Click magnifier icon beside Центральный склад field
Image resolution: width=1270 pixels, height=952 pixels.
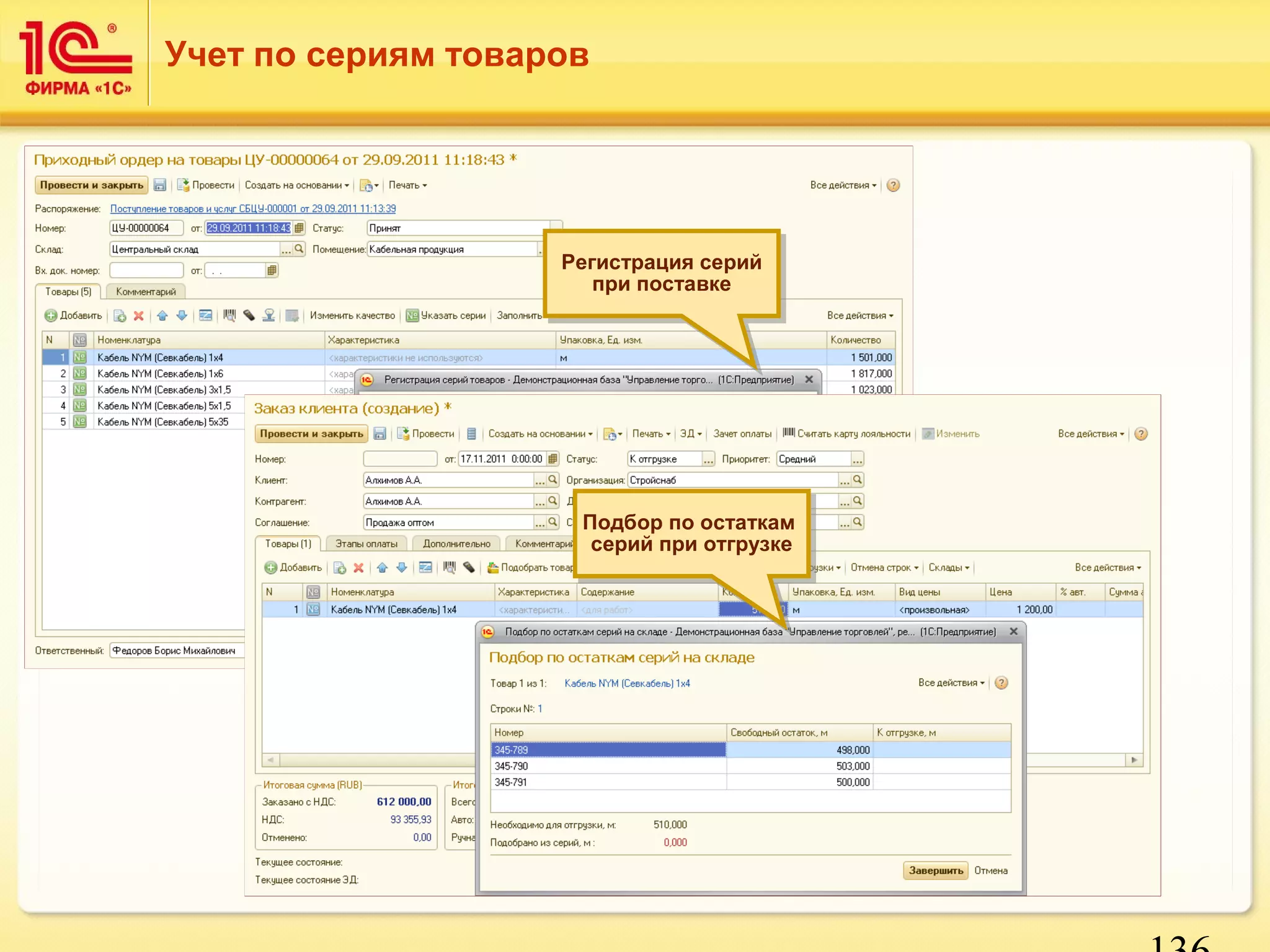[300, 249]
